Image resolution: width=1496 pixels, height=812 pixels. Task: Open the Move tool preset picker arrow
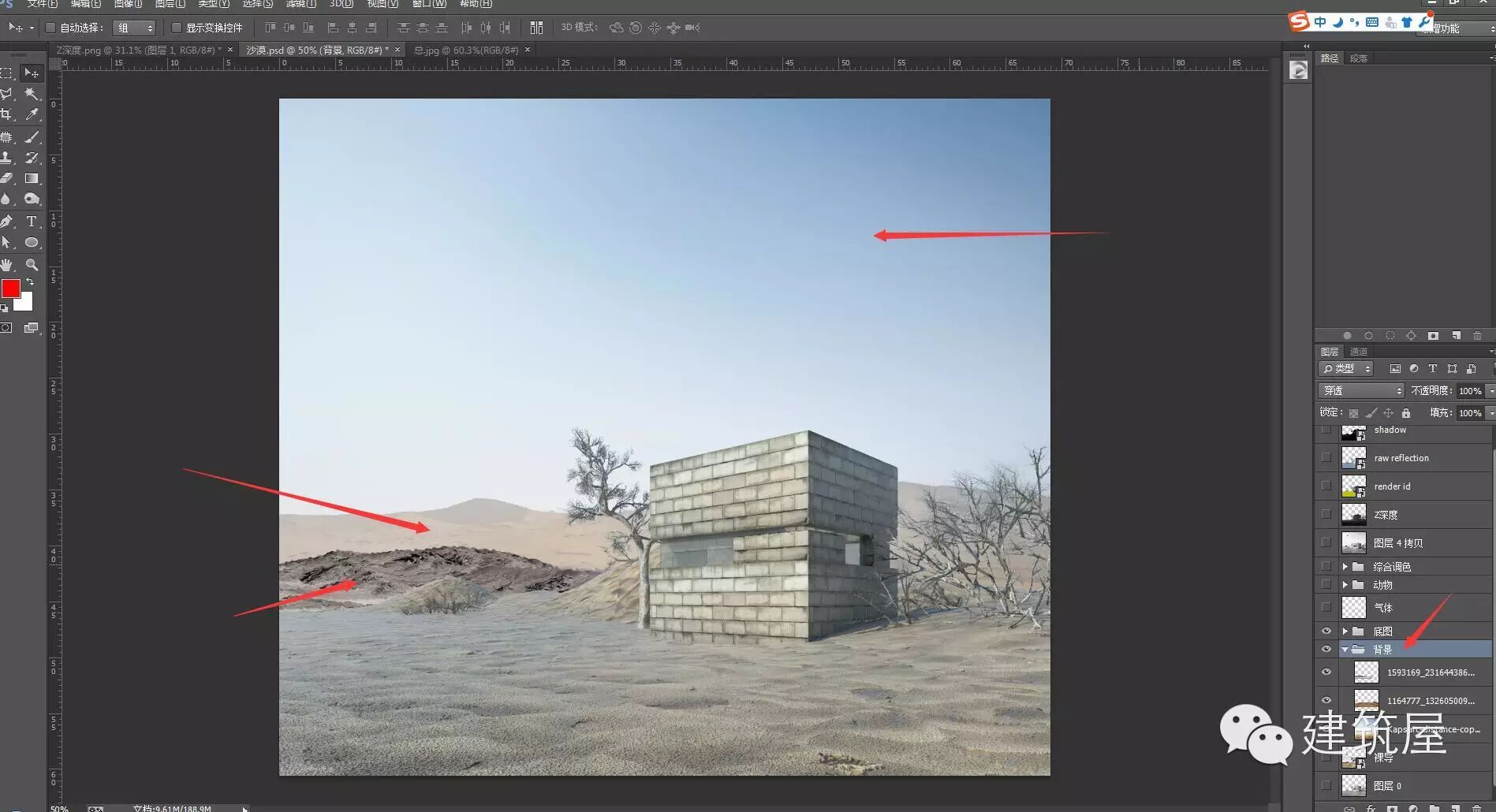32,28
